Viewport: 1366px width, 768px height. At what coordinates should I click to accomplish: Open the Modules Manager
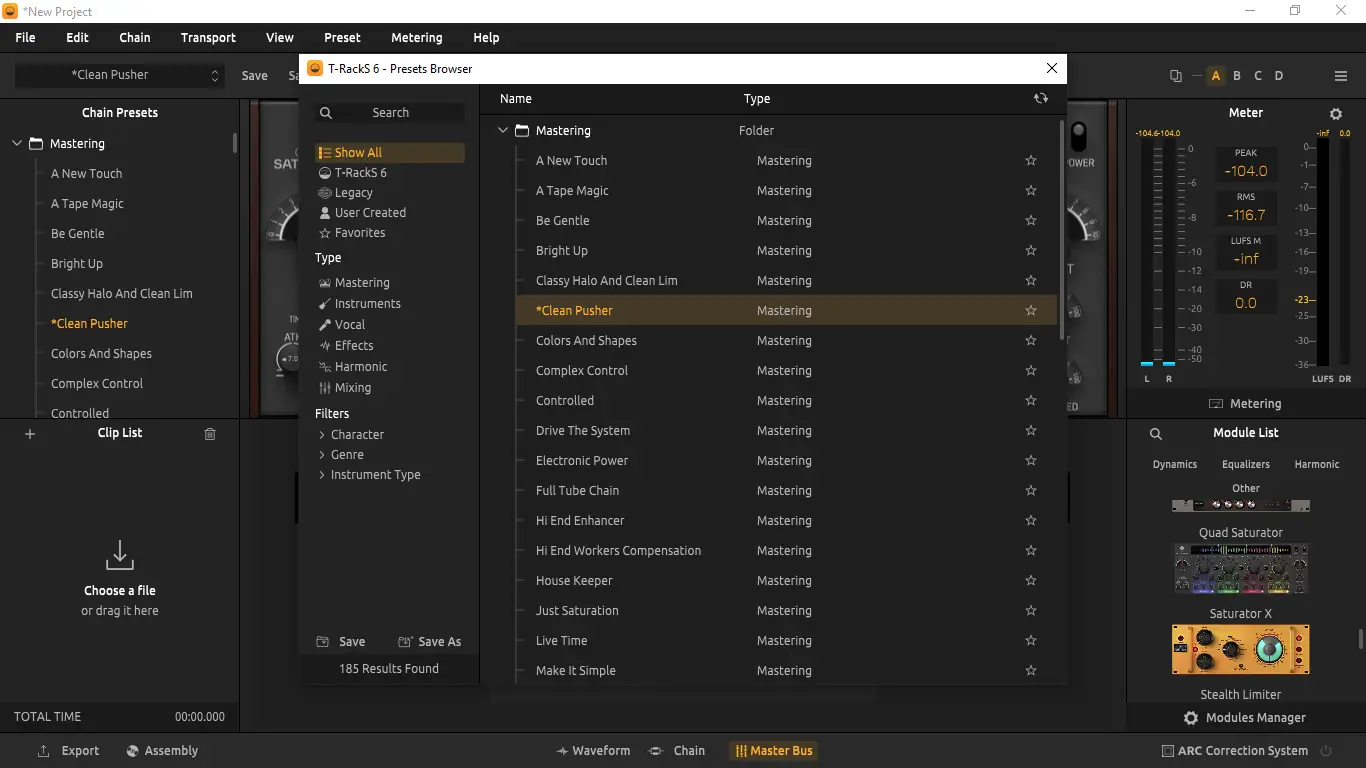coord(1245,718)
